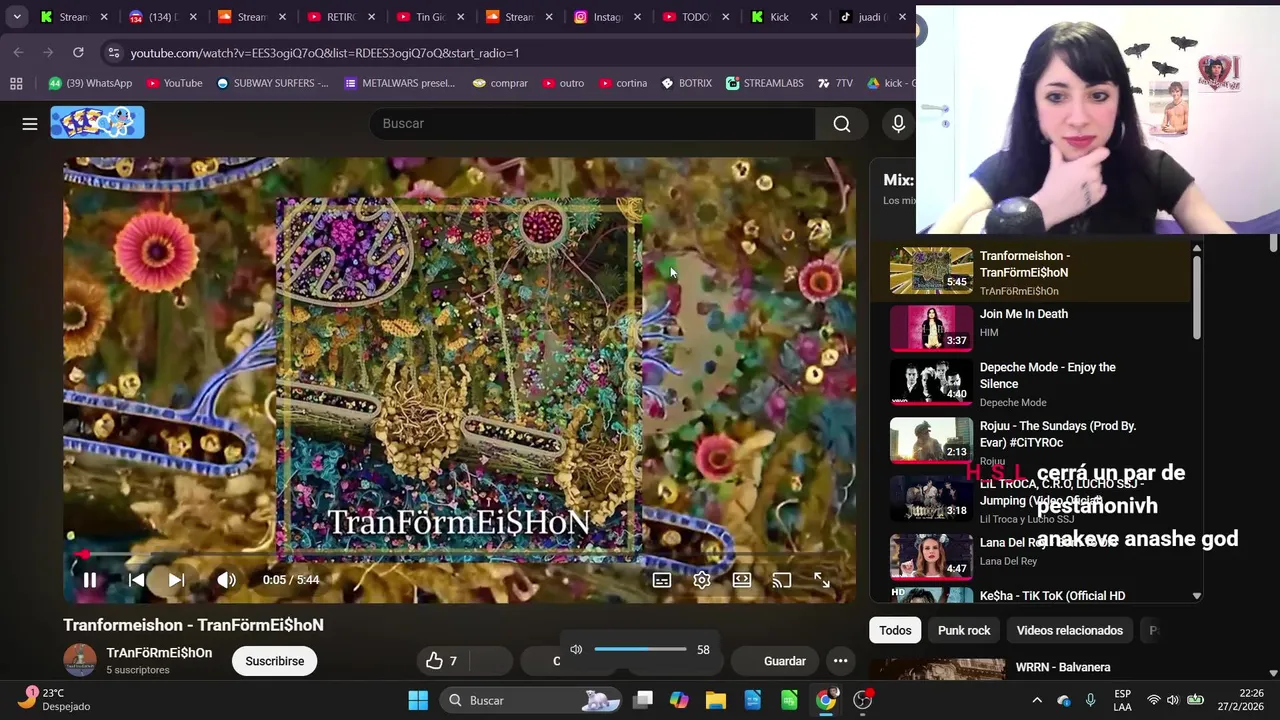Click the YouTube home logo doodle
Image resolution: width=1280 pixels, height=720 pixels.
click(97, 123)
